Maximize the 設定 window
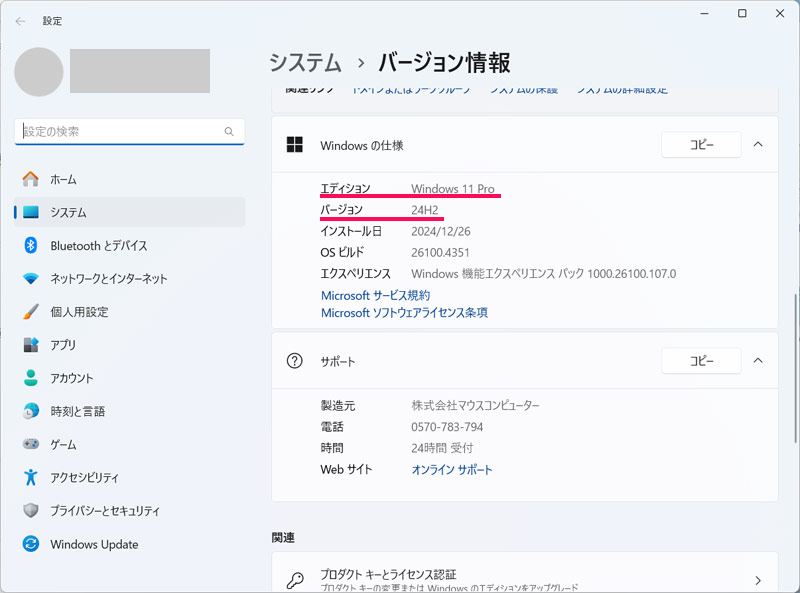Image resolution: width=800 pixels, height=593 pixels. (x=742, y=13)
